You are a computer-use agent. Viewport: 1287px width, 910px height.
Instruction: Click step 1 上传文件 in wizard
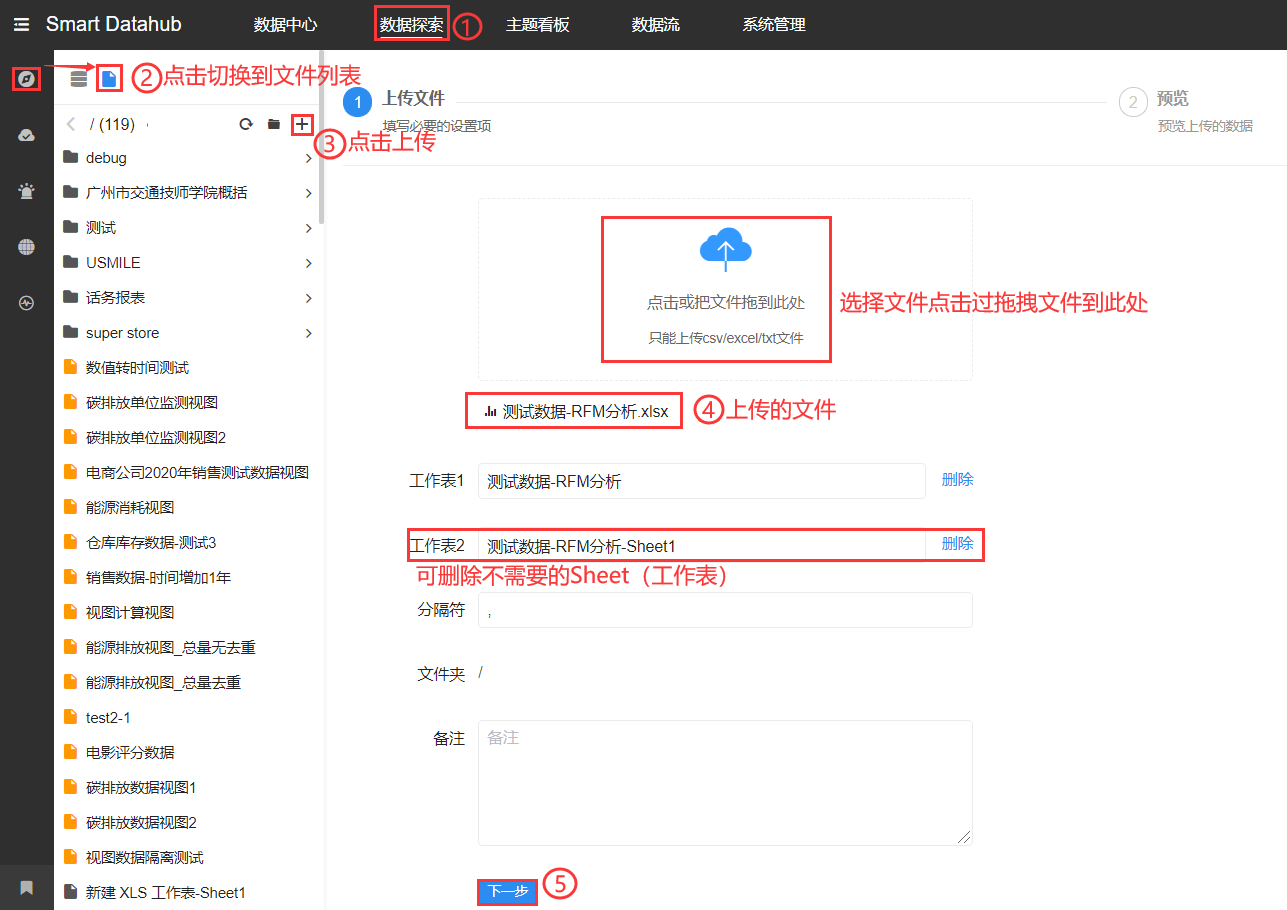click(x=413, y=99)
